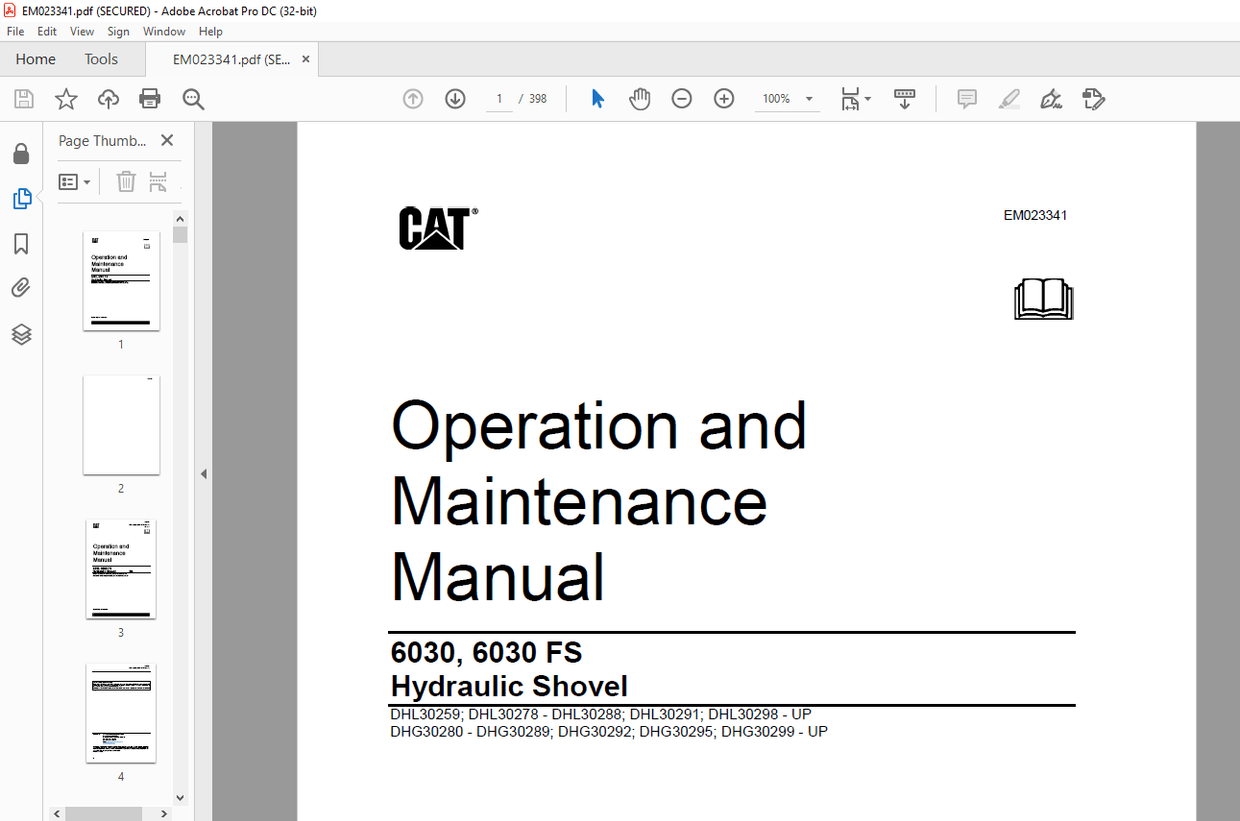
Task: Enable the highlight text tool
Action: [1009, 98]
